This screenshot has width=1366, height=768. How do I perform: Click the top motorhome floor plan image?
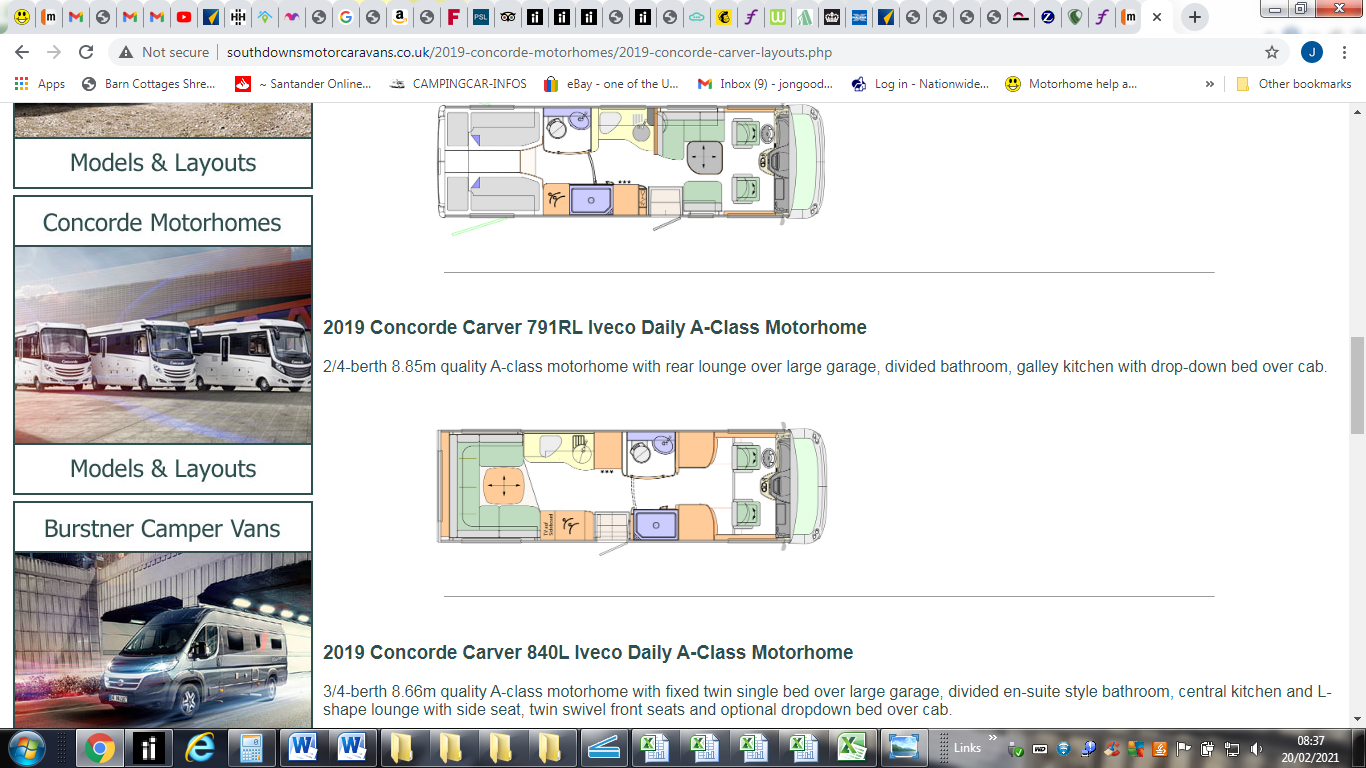(x=632, y=168)
